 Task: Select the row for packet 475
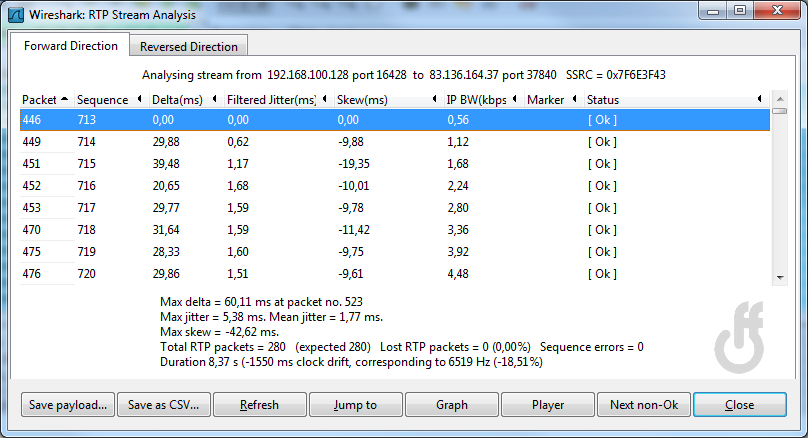[x=395, y=252]
